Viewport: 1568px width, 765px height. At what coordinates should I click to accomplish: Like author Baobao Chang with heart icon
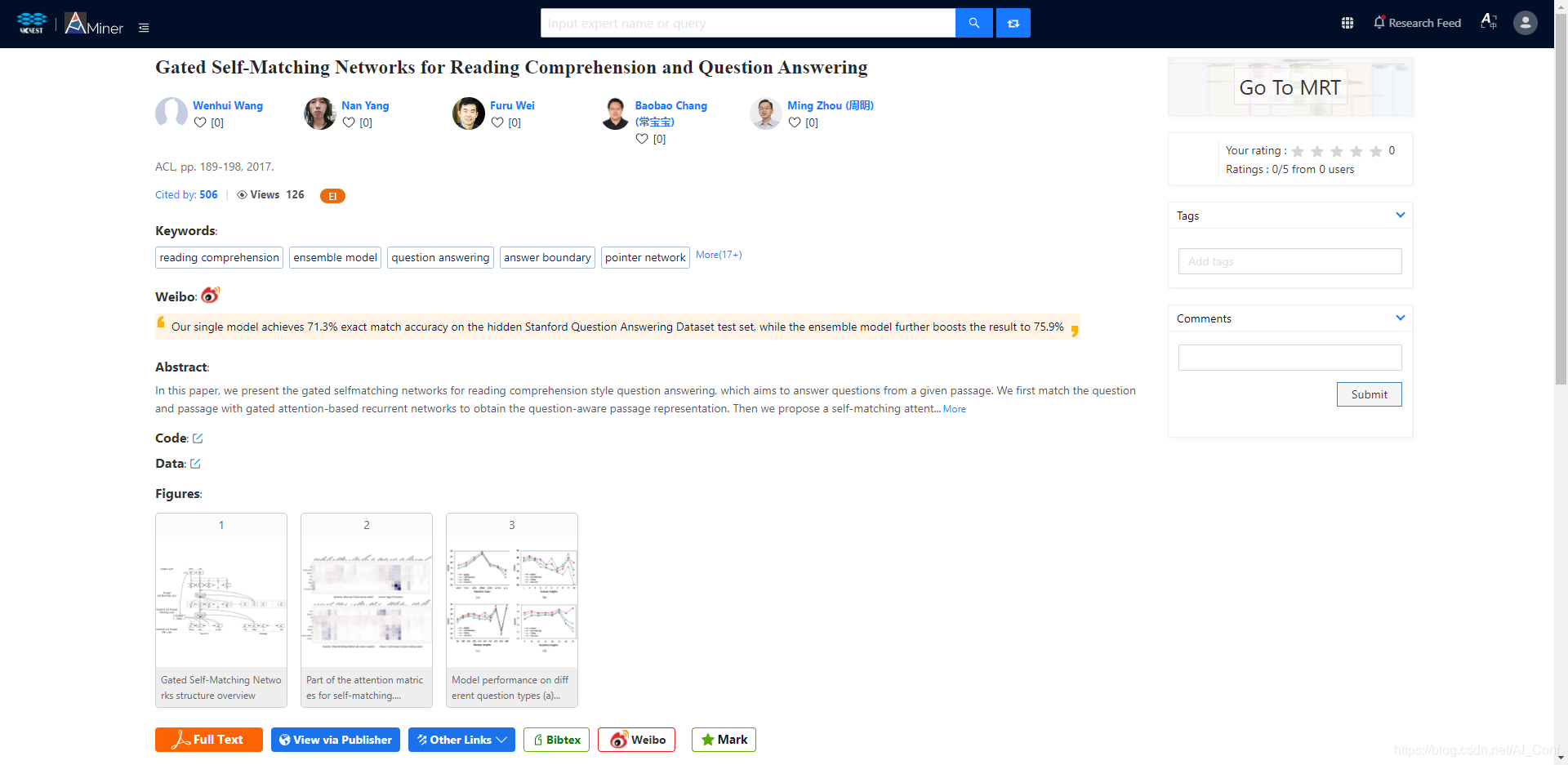643,139
